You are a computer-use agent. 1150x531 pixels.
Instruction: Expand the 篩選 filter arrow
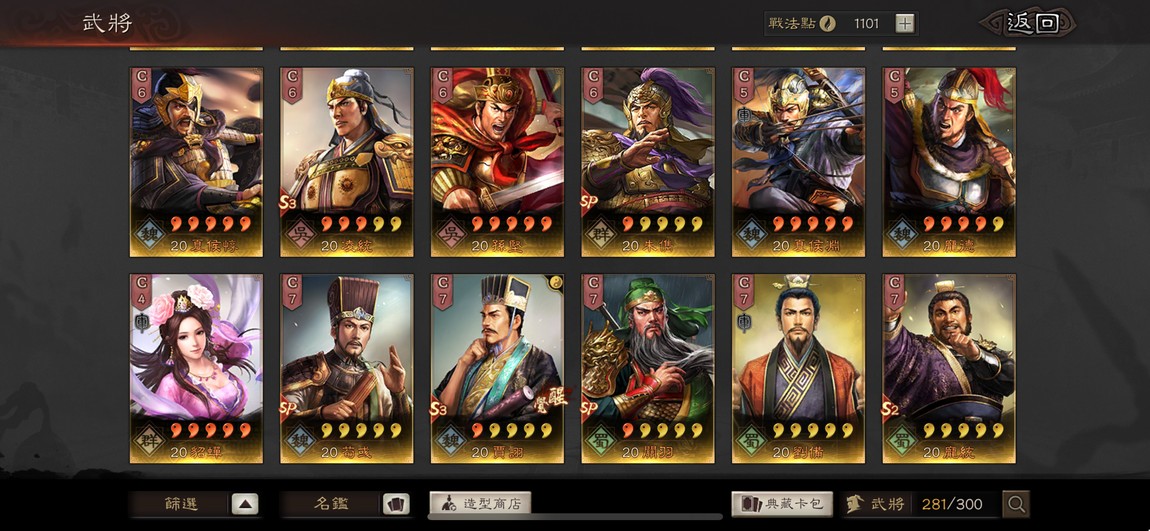[245, 504]
